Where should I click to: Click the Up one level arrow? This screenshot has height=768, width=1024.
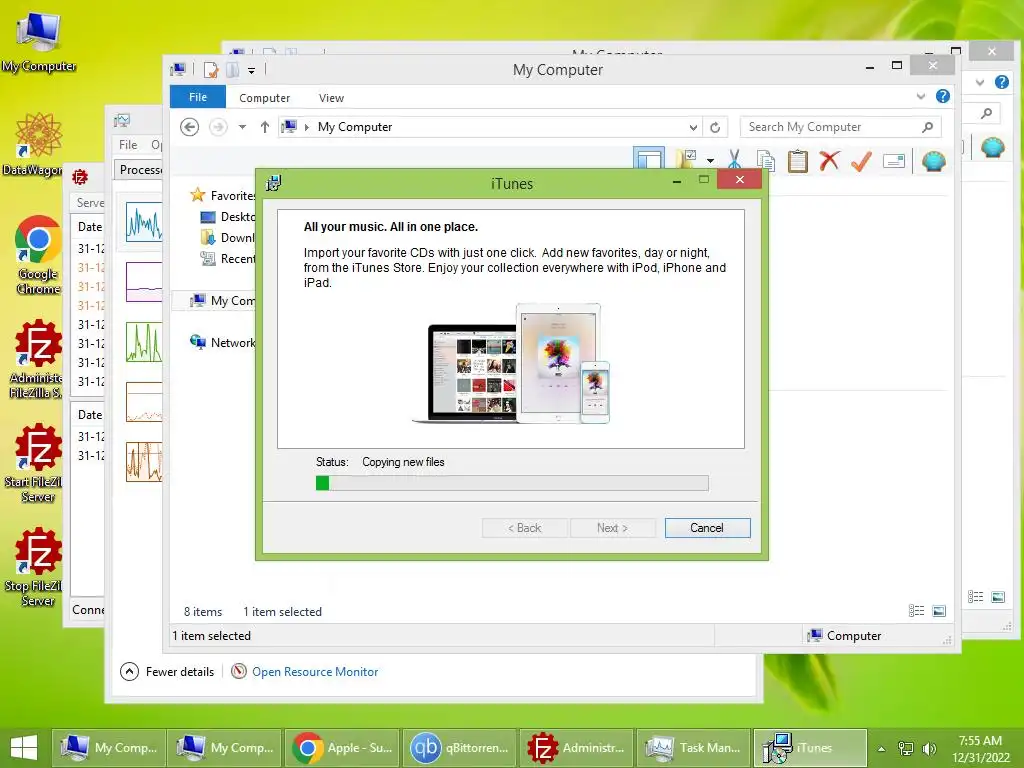click(x=264, y=127)
